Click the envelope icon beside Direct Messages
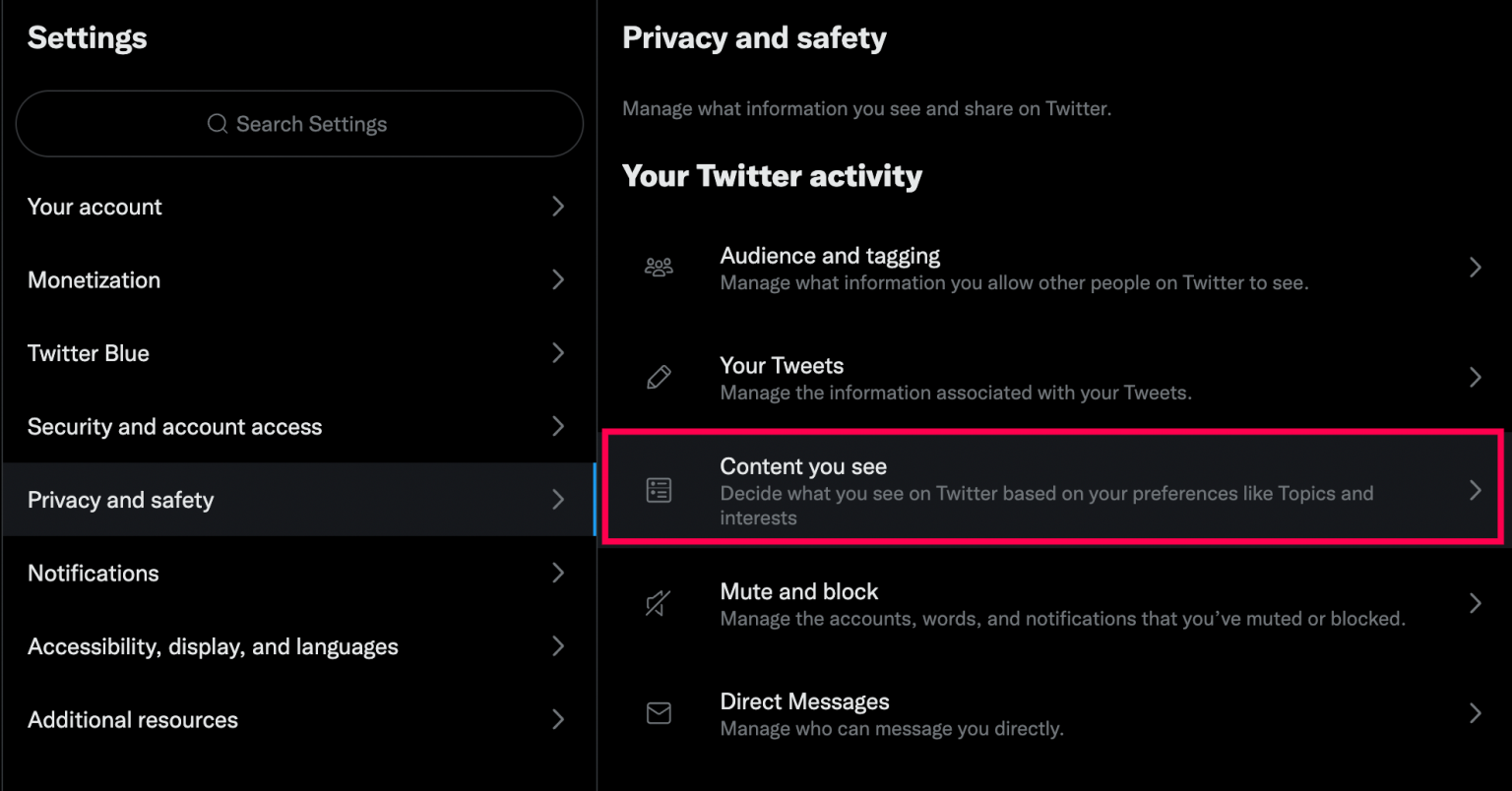The height and width of the screenshot is (791, 1512). (659, 713)
